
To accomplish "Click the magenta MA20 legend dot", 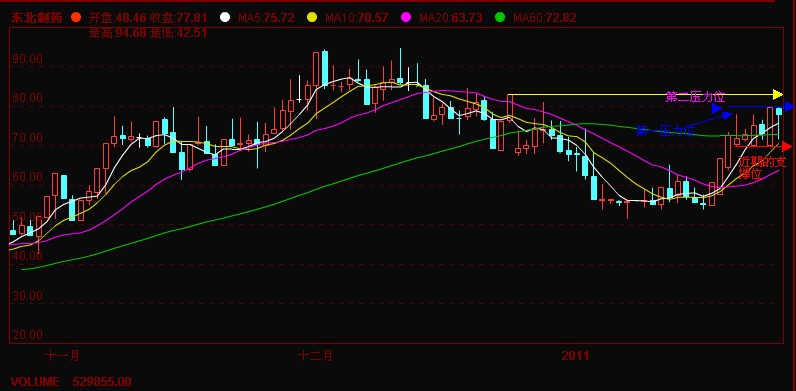I will 406,17.
